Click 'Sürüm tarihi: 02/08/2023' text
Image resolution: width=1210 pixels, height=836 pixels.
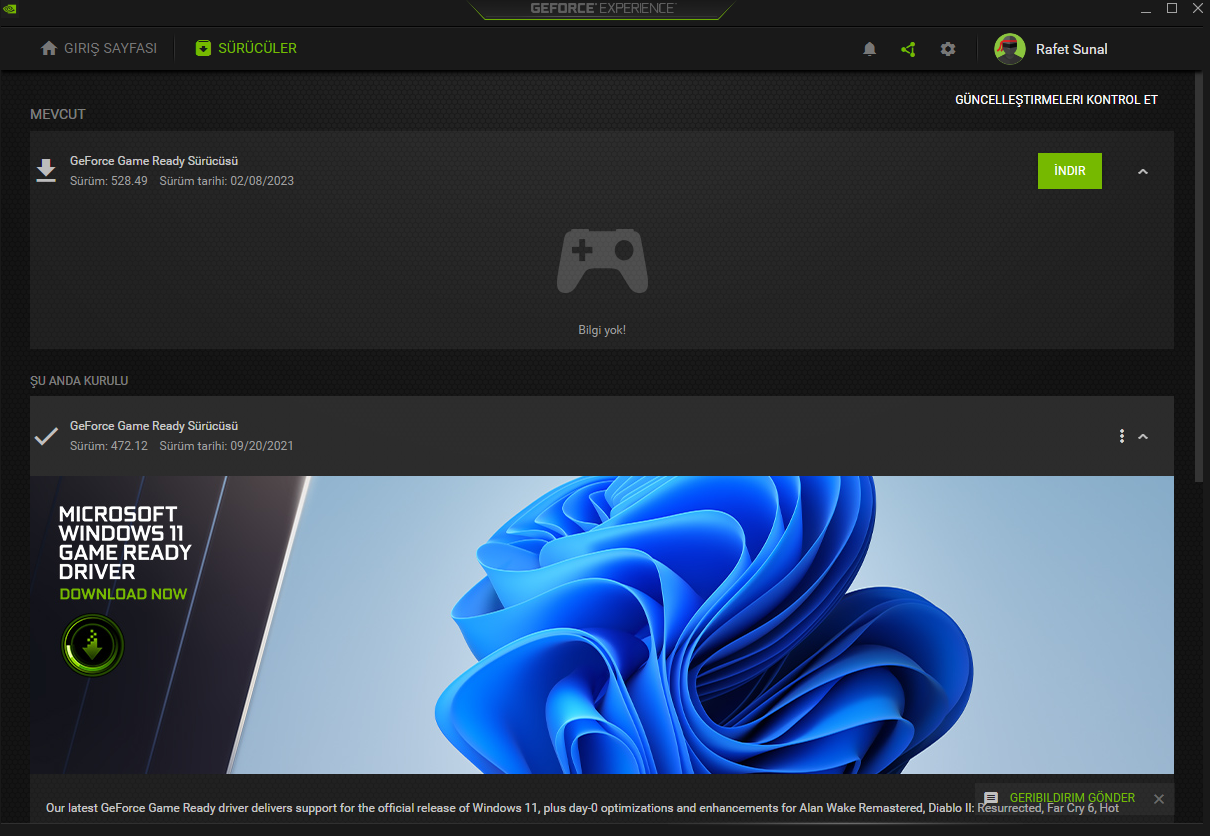click(227, 181)
